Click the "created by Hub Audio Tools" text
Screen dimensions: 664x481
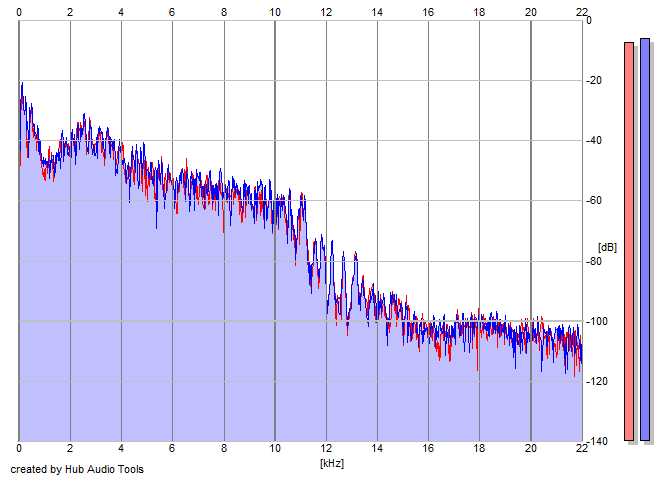77,469
